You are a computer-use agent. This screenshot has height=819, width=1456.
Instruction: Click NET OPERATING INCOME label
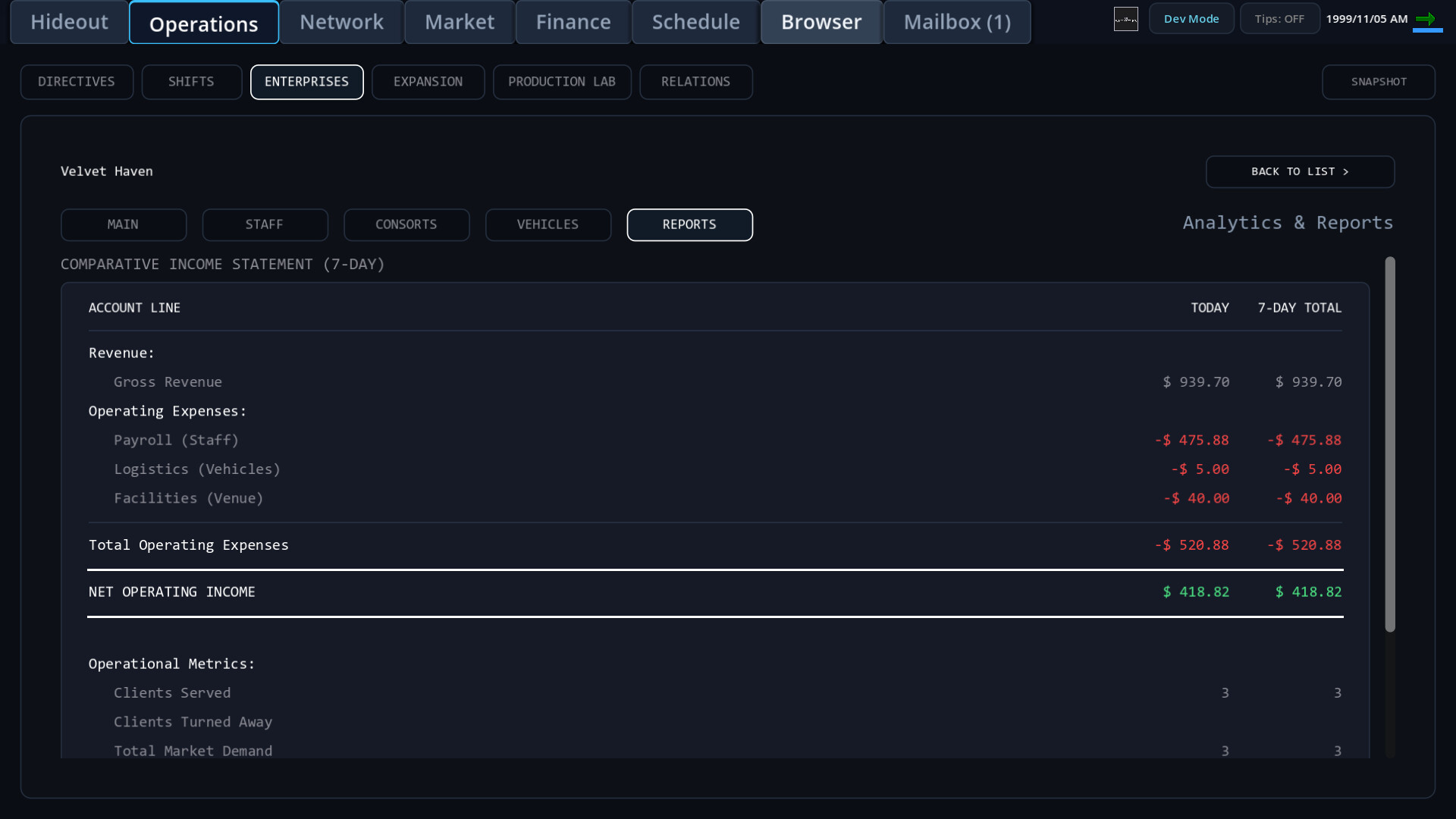pos(171,592)
